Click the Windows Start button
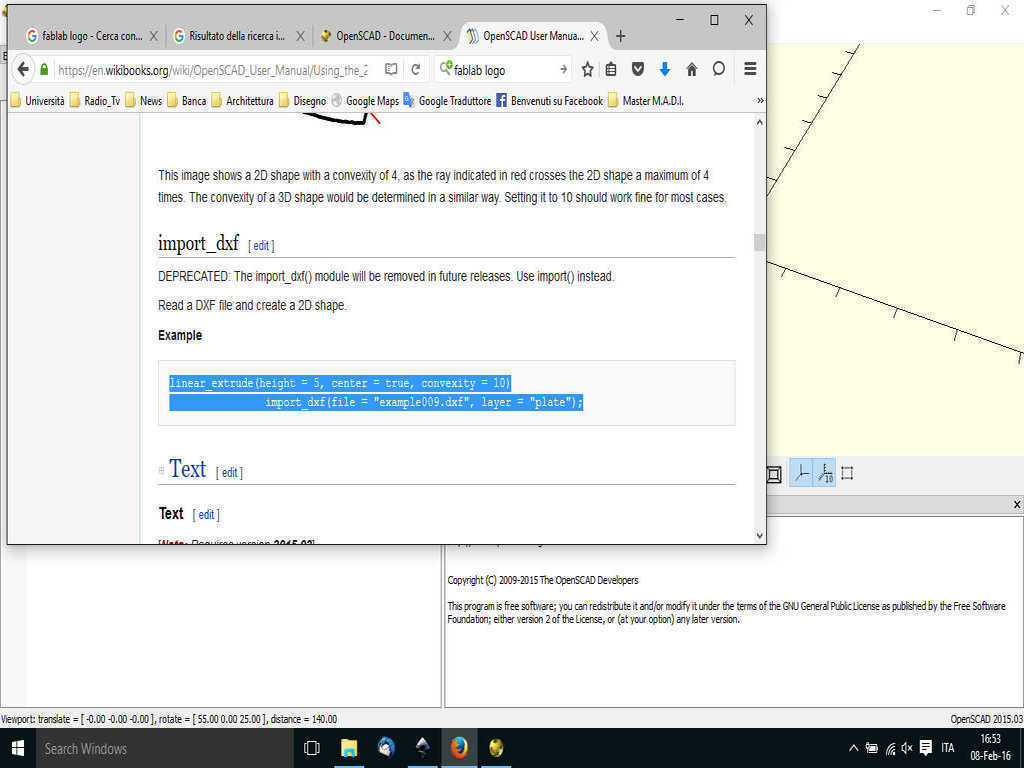The height and width of the screenshot is (768, 1024). [x=18, y=748]
